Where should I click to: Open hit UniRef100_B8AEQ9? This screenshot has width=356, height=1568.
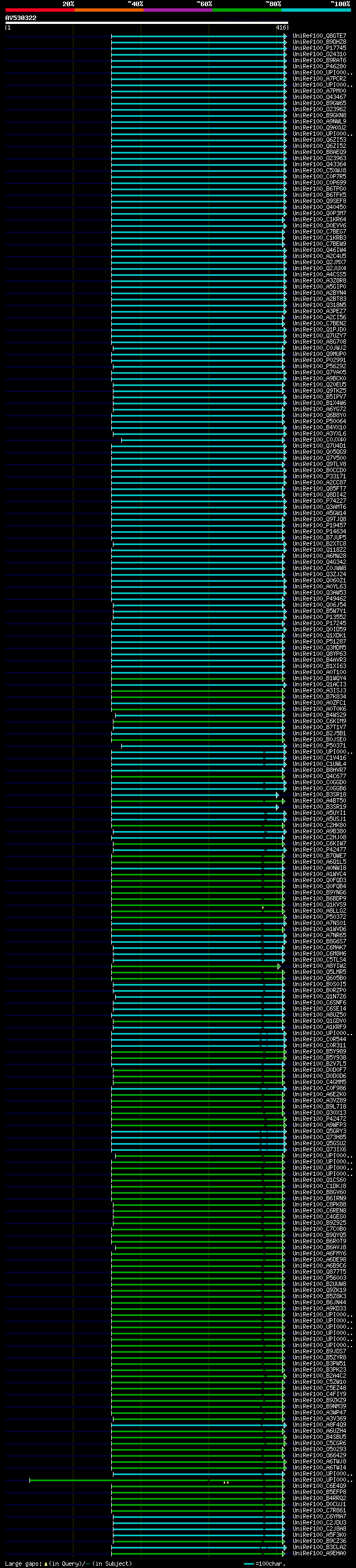[x=319, y=152]
